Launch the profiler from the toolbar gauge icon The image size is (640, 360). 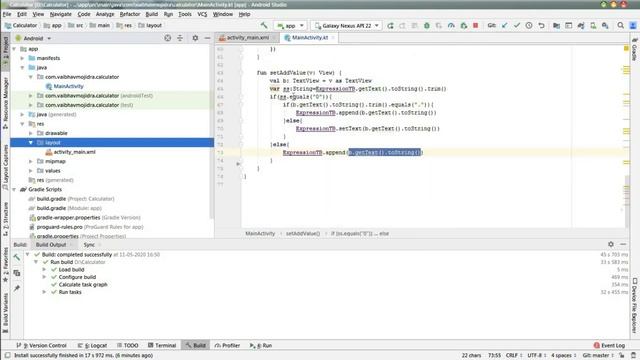tap(451, 25)
